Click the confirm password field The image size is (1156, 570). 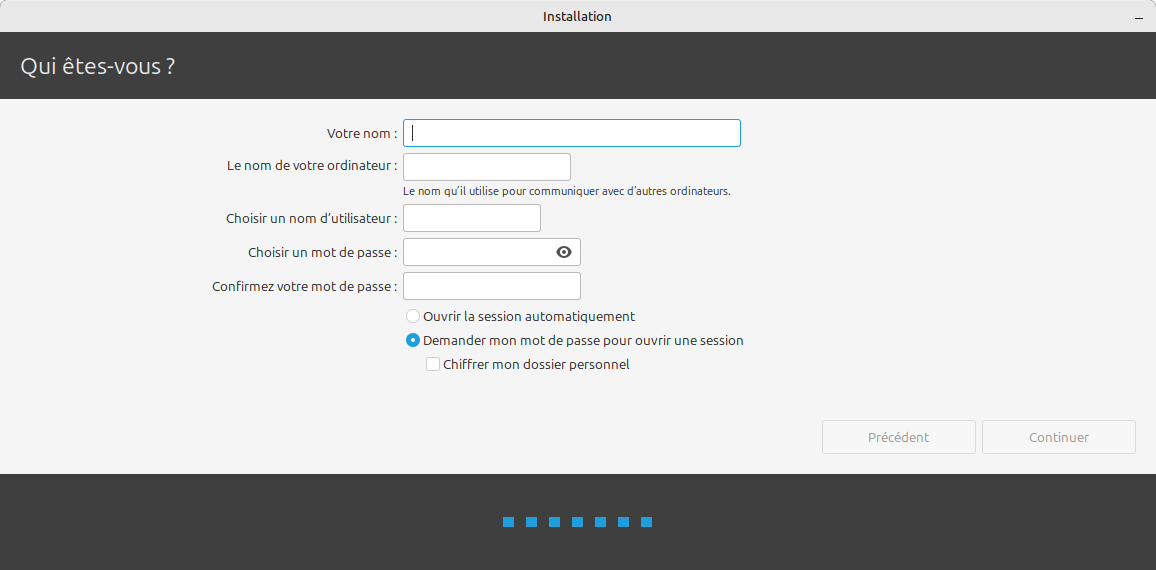coord(492,286)
